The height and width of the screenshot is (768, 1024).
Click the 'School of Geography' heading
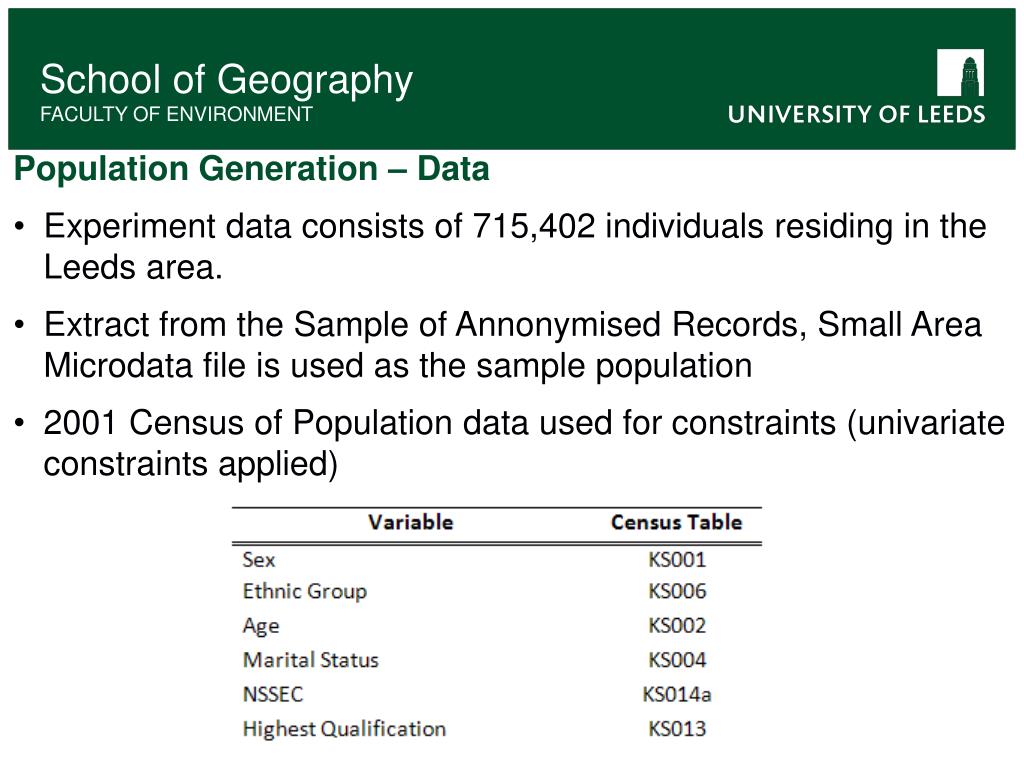coord(227,80)
